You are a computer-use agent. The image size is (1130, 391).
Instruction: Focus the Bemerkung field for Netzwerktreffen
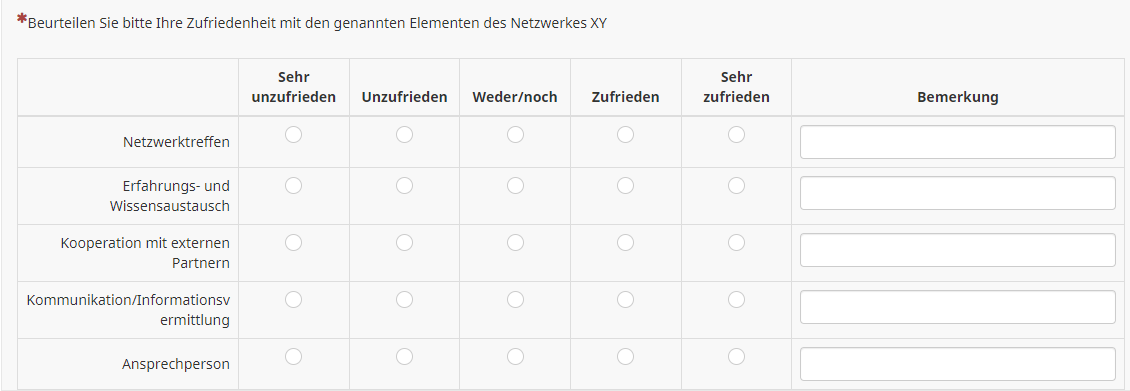958,142
